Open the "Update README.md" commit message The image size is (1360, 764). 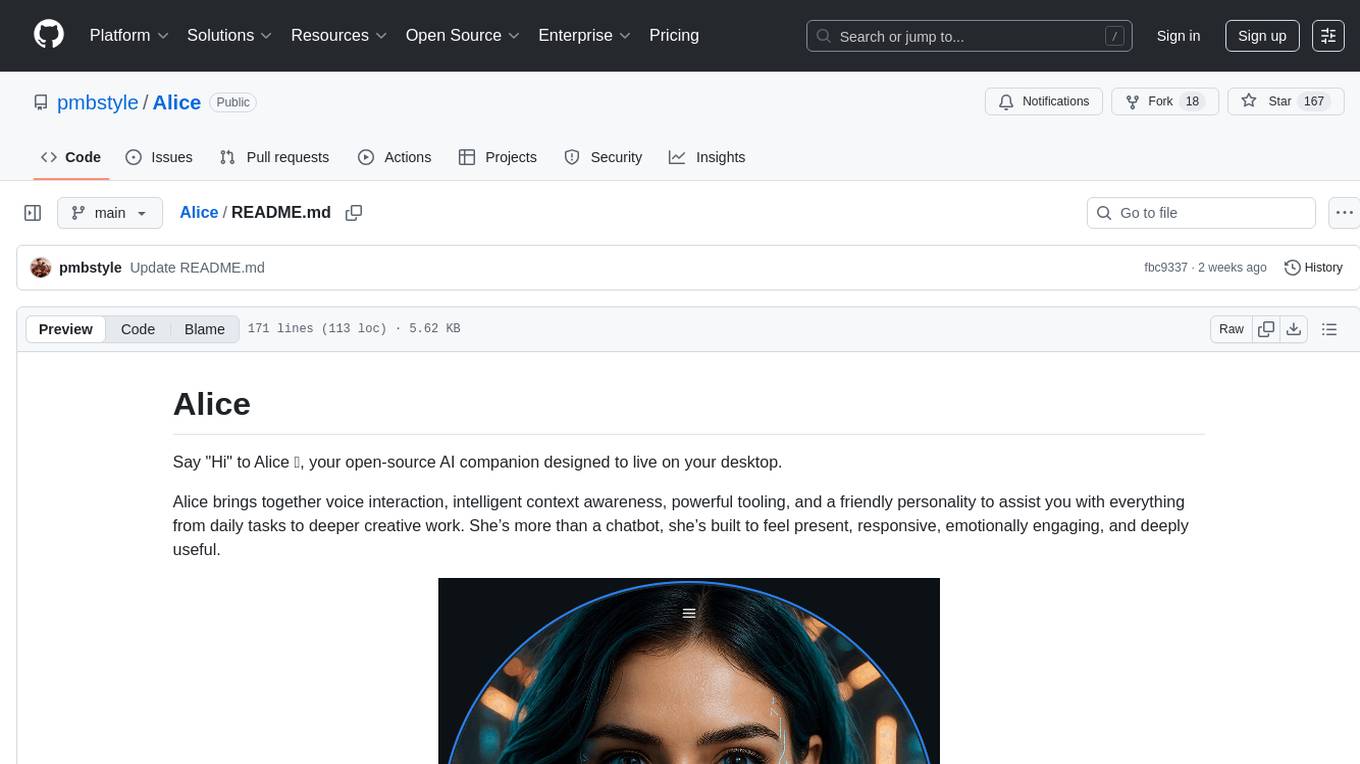197,268
